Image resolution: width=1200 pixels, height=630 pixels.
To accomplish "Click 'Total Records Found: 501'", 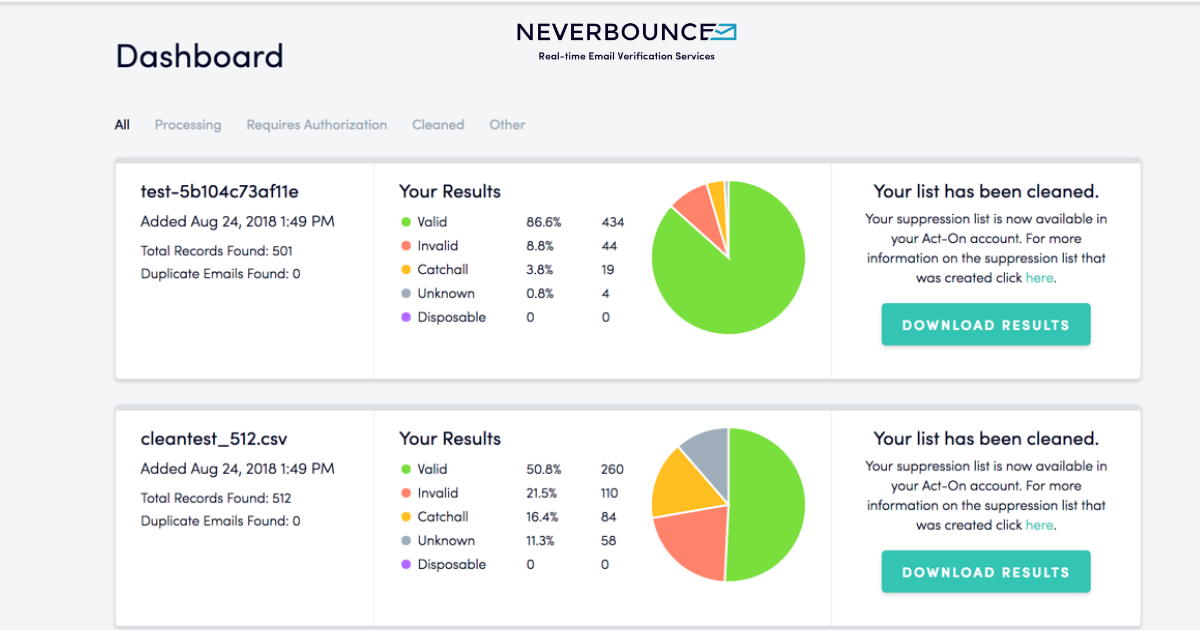I will click(x=217, y=251).
